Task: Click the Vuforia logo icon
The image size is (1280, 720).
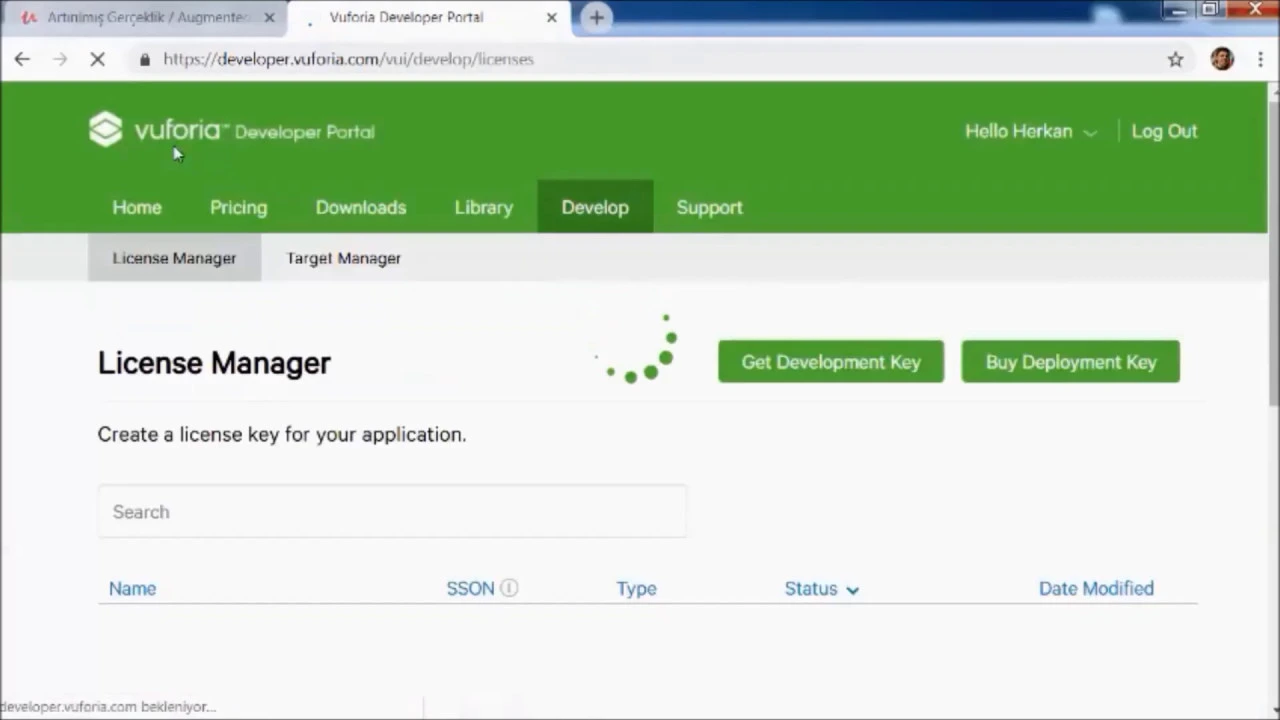Action: [x=105, y=130]
